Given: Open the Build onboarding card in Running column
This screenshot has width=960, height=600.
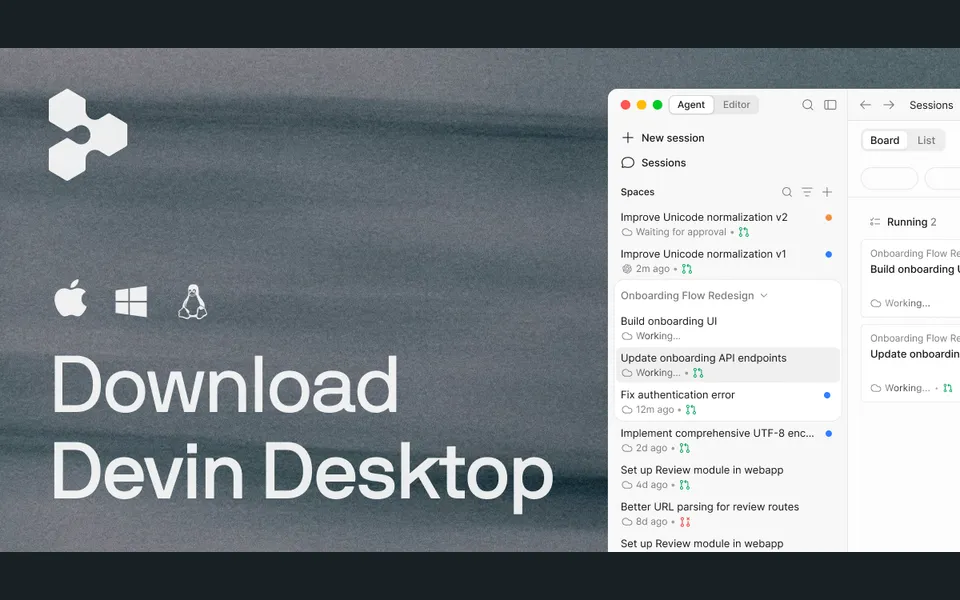Looking at the screenshot, I should (x=910, y=279).
